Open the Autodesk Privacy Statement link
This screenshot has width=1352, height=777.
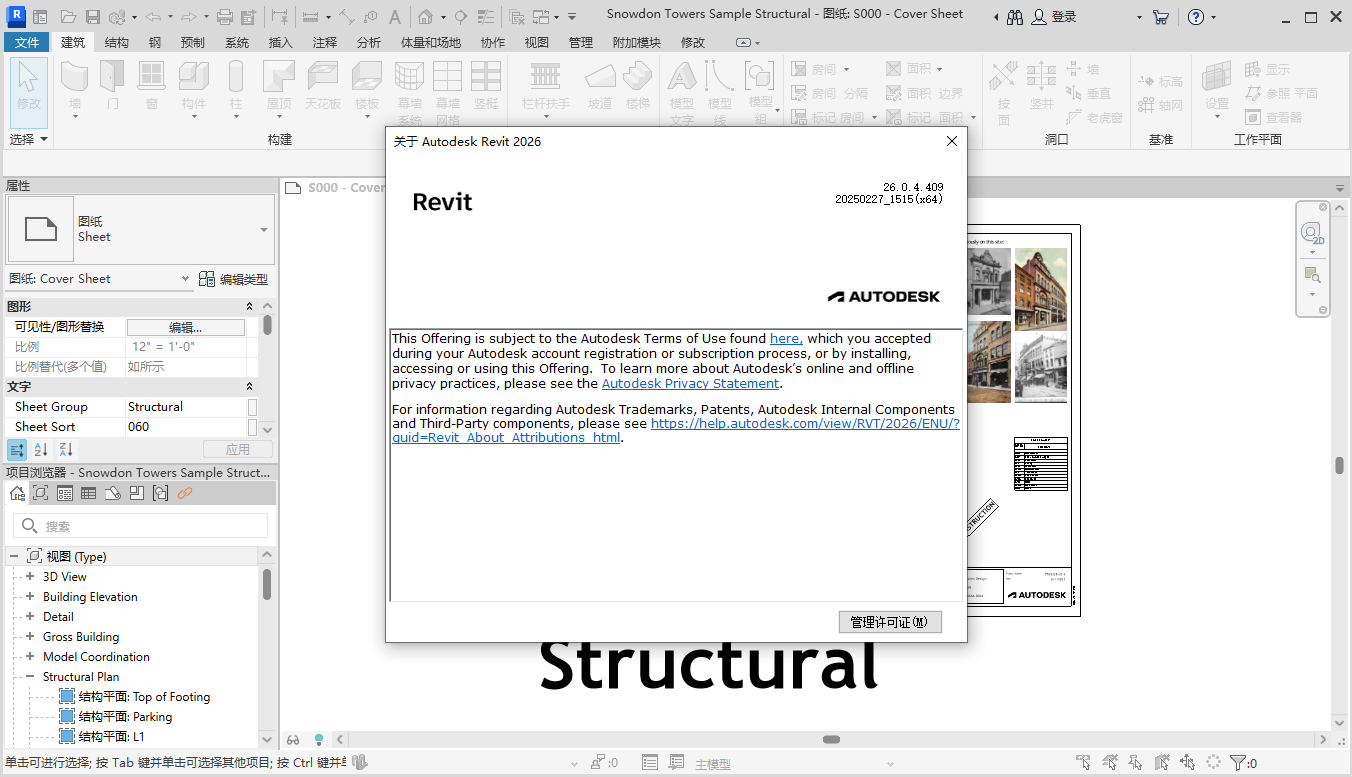[x=690, y=384]
